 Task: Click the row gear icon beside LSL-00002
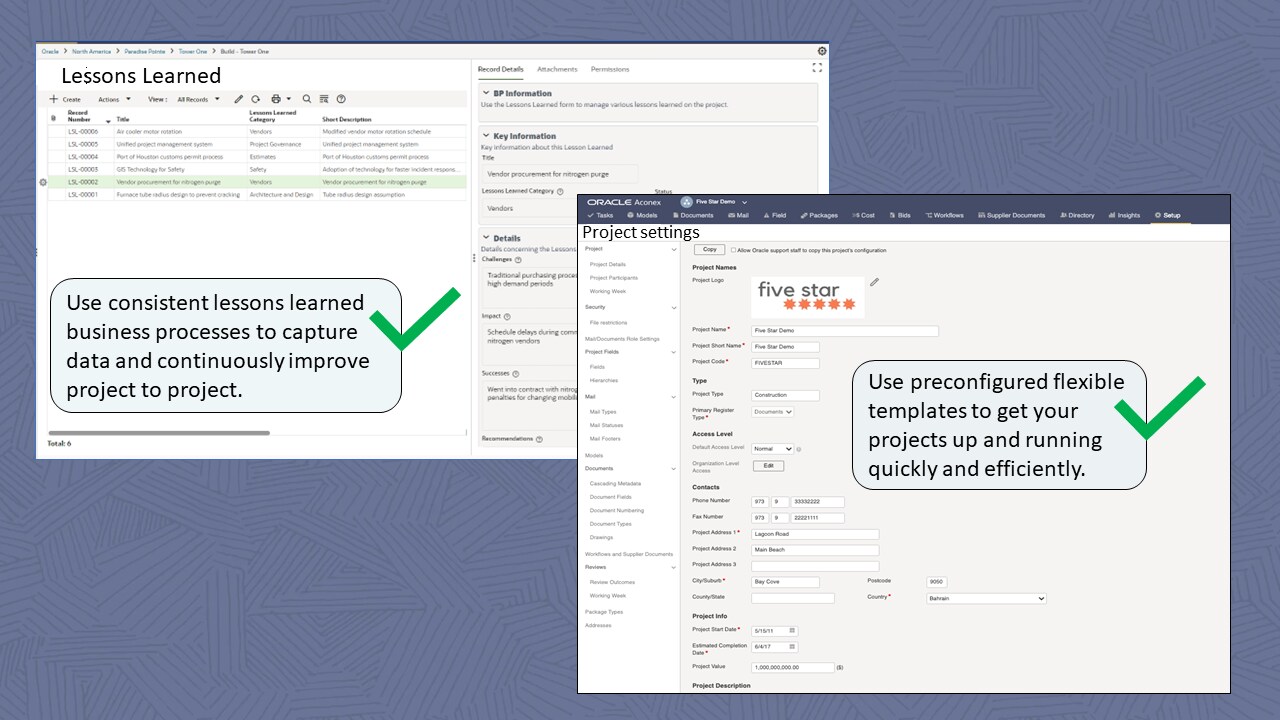(42, 182)
